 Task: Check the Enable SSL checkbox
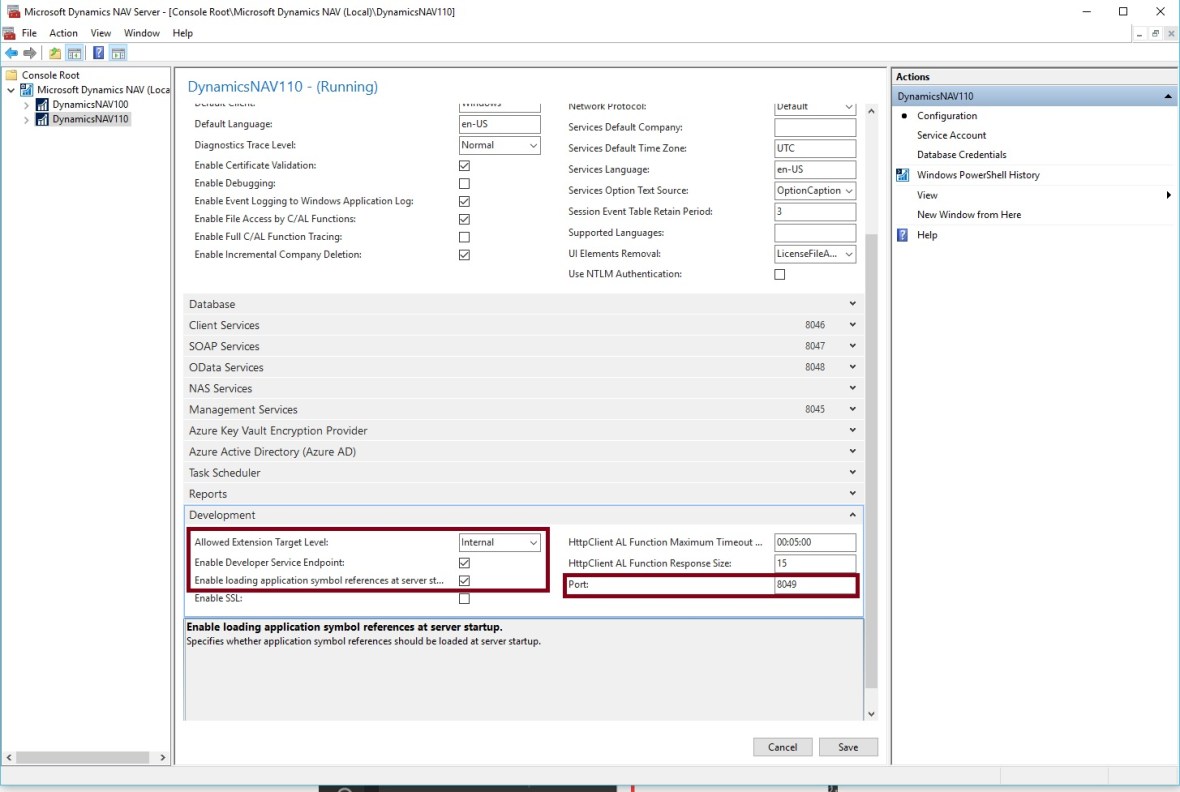[464, 599]
